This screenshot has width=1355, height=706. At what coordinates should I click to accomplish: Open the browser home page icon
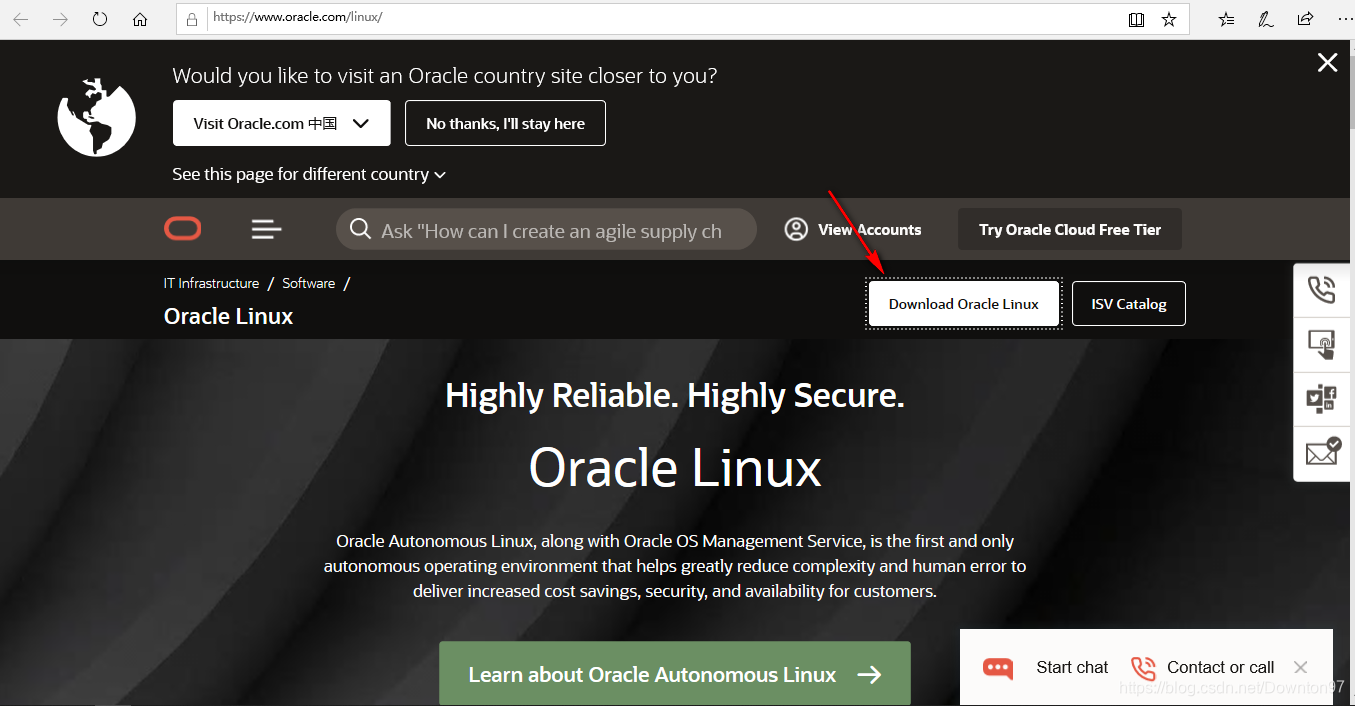pyautogui.click(x=140, y=19)
